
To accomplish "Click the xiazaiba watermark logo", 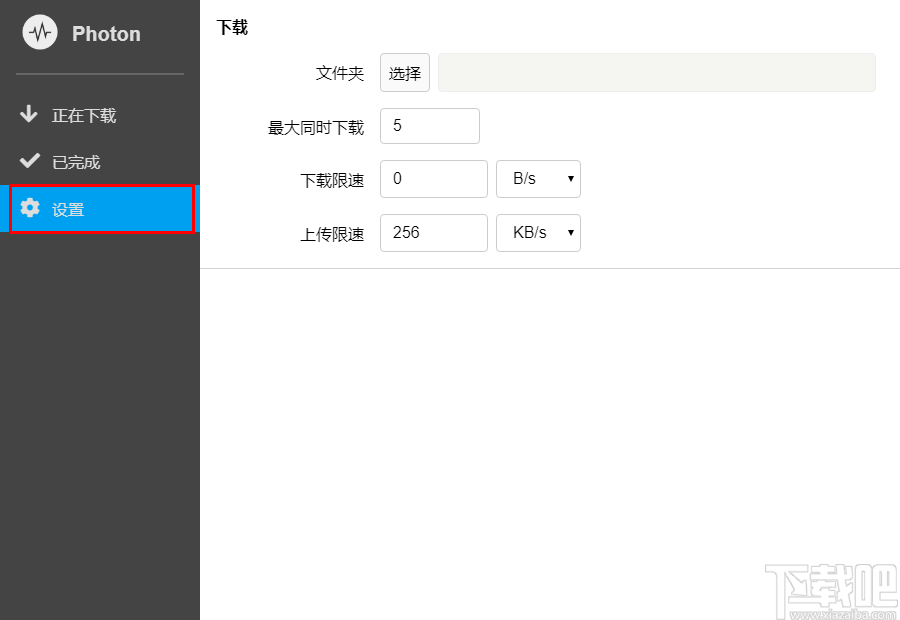I will 830,590.
